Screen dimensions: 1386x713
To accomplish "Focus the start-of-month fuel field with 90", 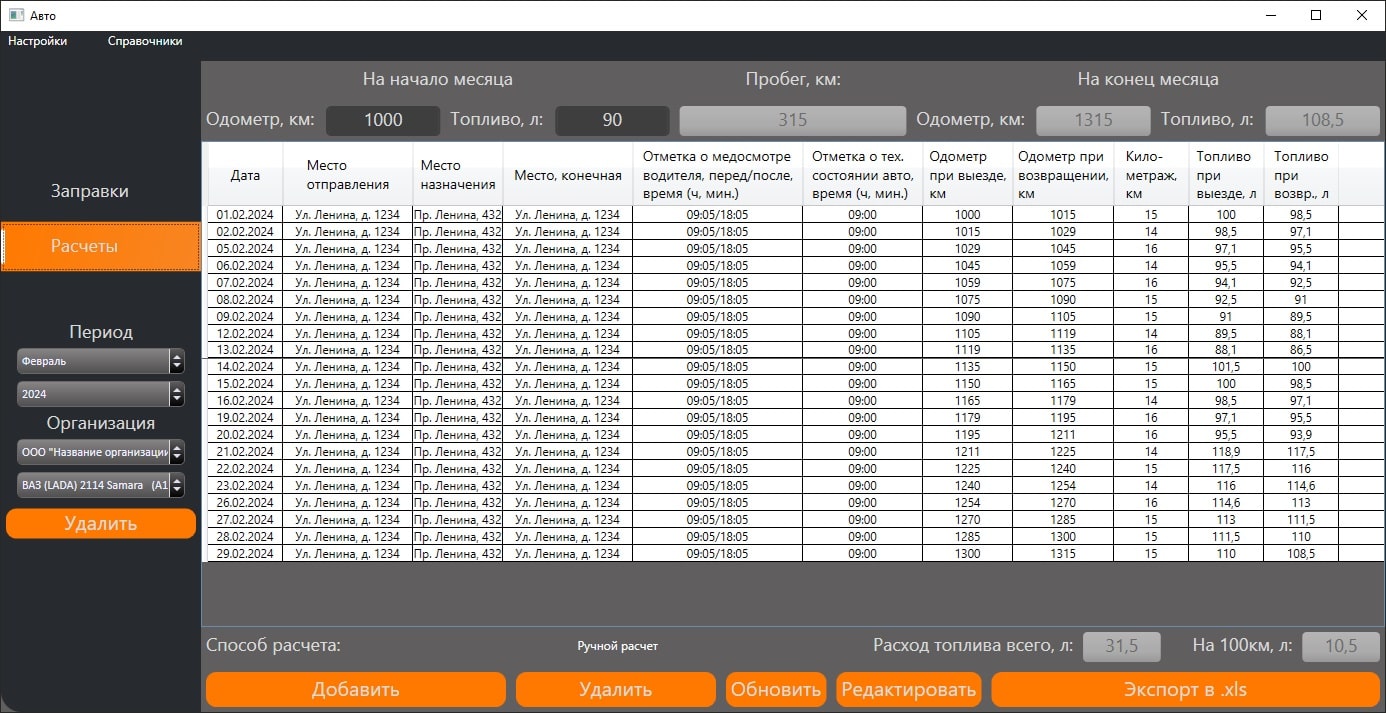I will pyautogui.click(x=612, y=121).
